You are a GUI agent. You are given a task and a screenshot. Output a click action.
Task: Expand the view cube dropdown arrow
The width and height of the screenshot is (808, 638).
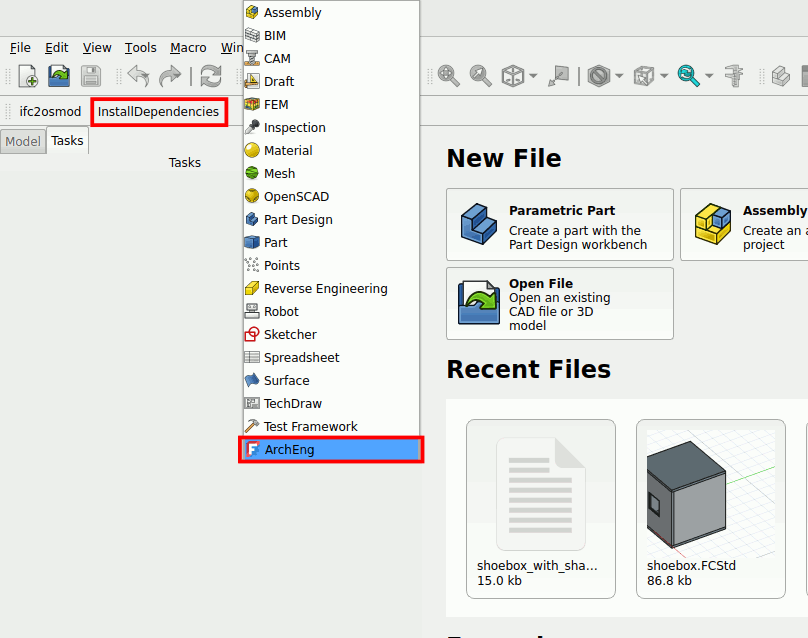(x=534, y=76)
